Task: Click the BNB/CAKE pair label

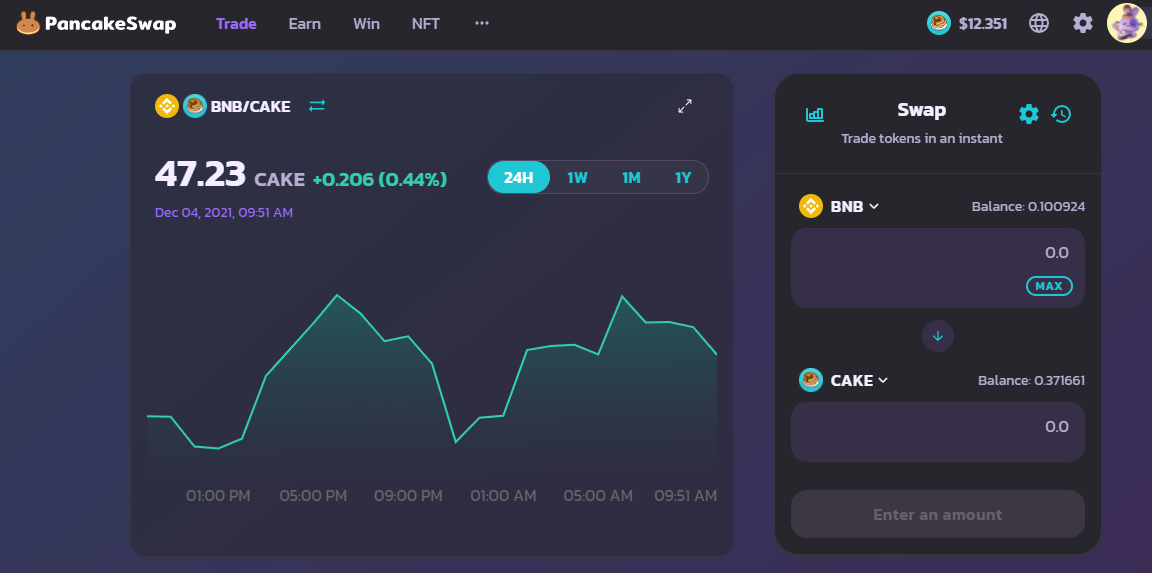Action: [x=251, y=107]
